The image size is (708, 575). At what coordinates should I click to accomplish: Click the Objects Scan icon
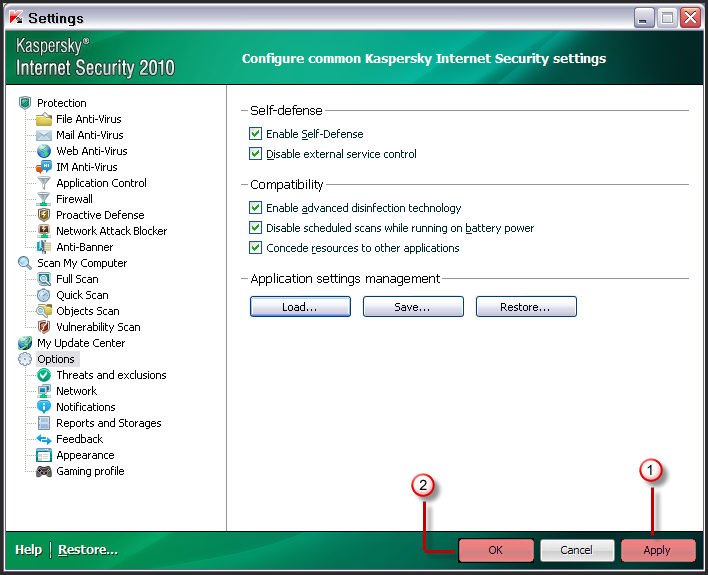click(44, 311)
